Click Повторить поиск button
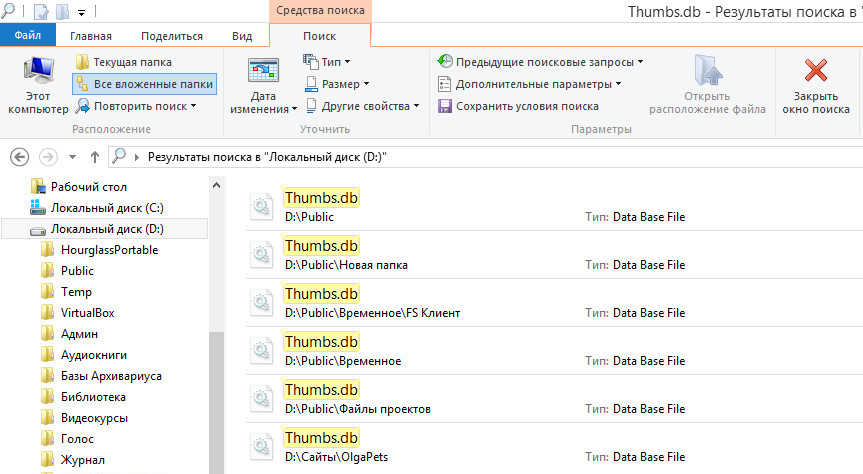This screenshot has height=474, width=863. (136, 106)
